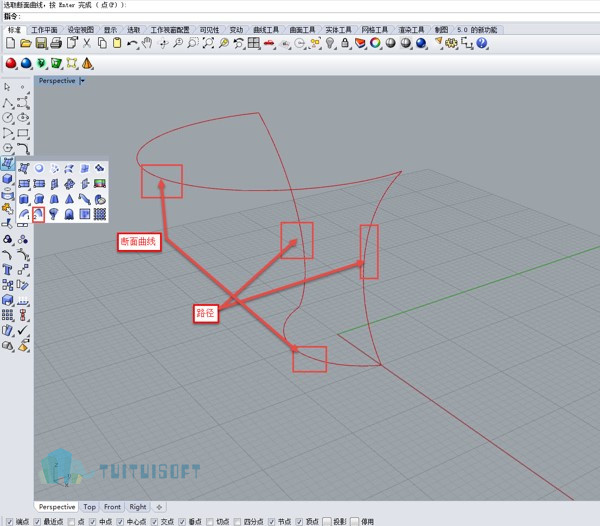
Task: Cut the selection with the scissors icon
Action: (x=87, y=43)
